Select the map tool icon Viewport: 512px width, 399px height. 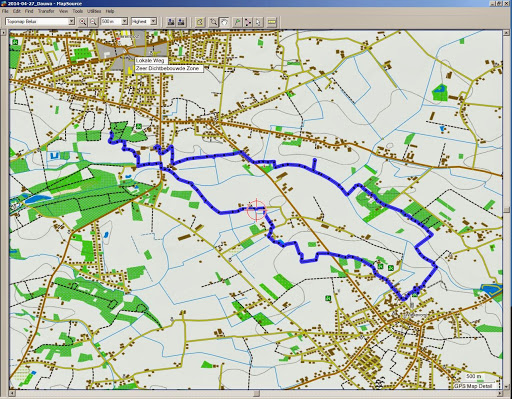tap(199, 22)
